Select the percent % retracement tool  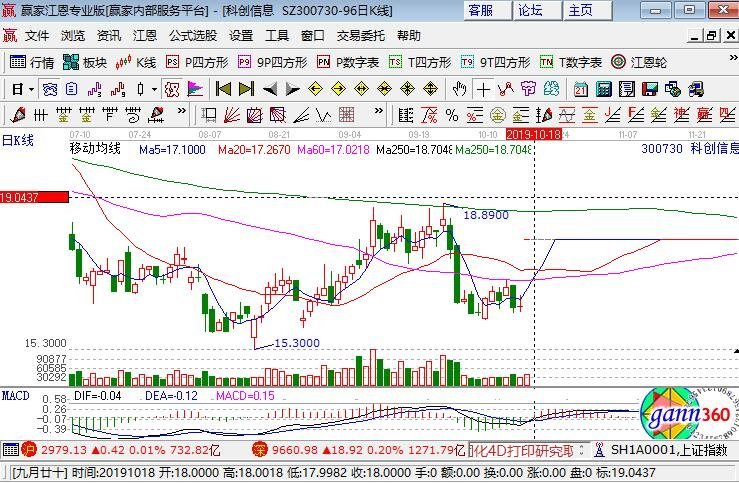click(x=452, y=115)
